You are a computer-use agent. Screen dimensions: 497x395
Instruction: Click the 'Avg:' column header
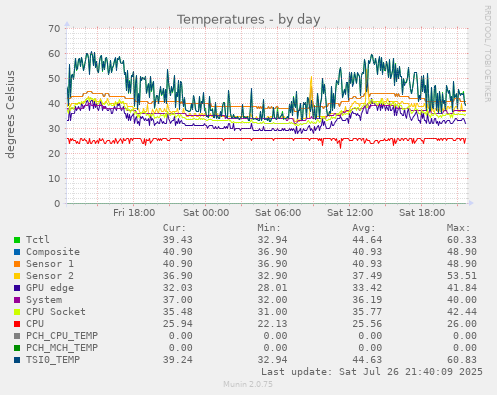[364, 228]
